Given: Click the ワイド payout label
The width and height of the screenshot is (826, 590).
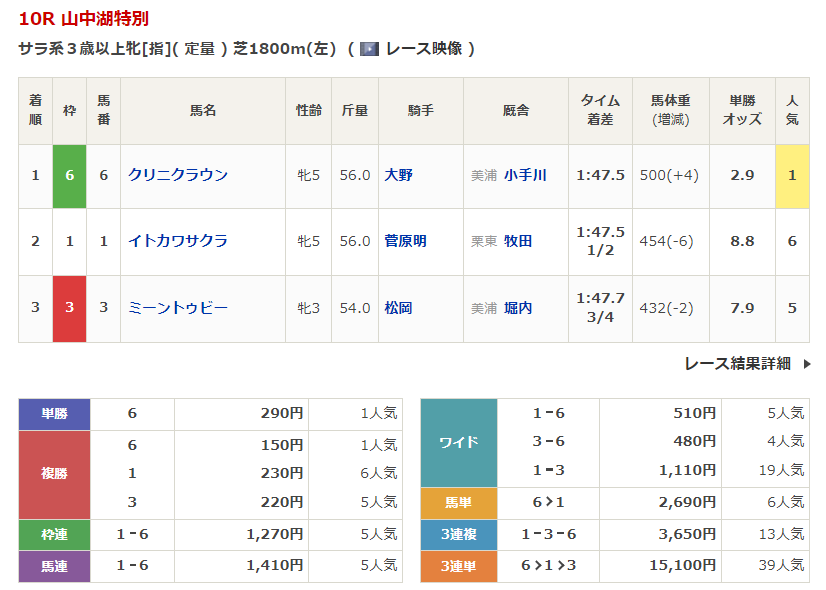Looking at the screenshot, I should [x=458, y=442].
